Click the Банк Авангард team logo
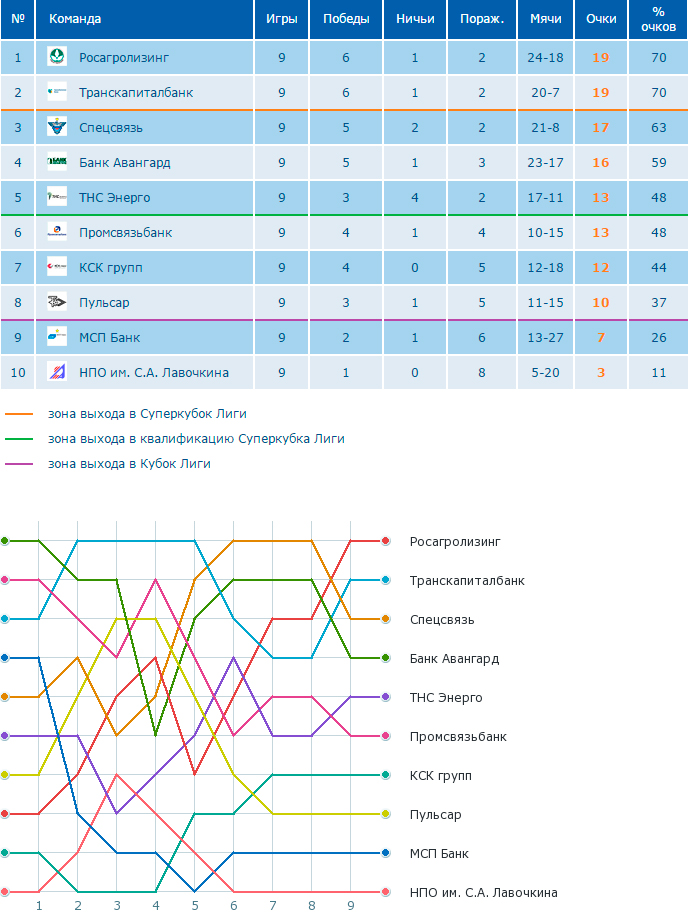 click(x=57, y=162)
